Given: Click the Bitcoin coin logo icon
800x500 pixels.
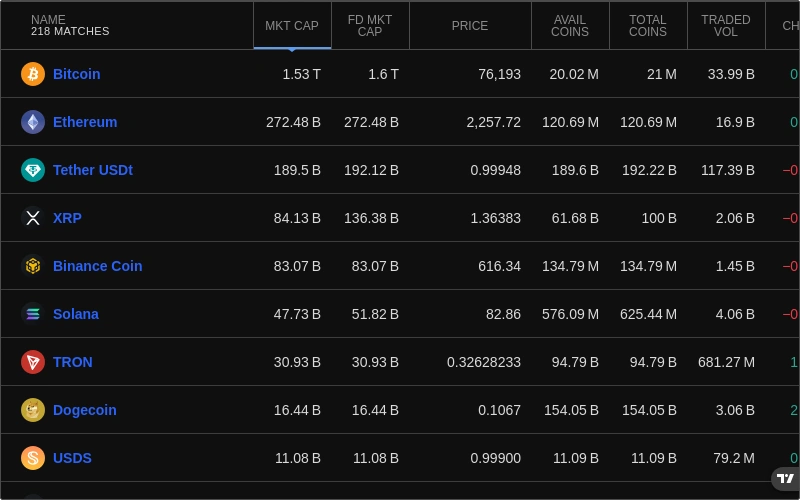Looking at the screenshot, I should click(33, 74).
